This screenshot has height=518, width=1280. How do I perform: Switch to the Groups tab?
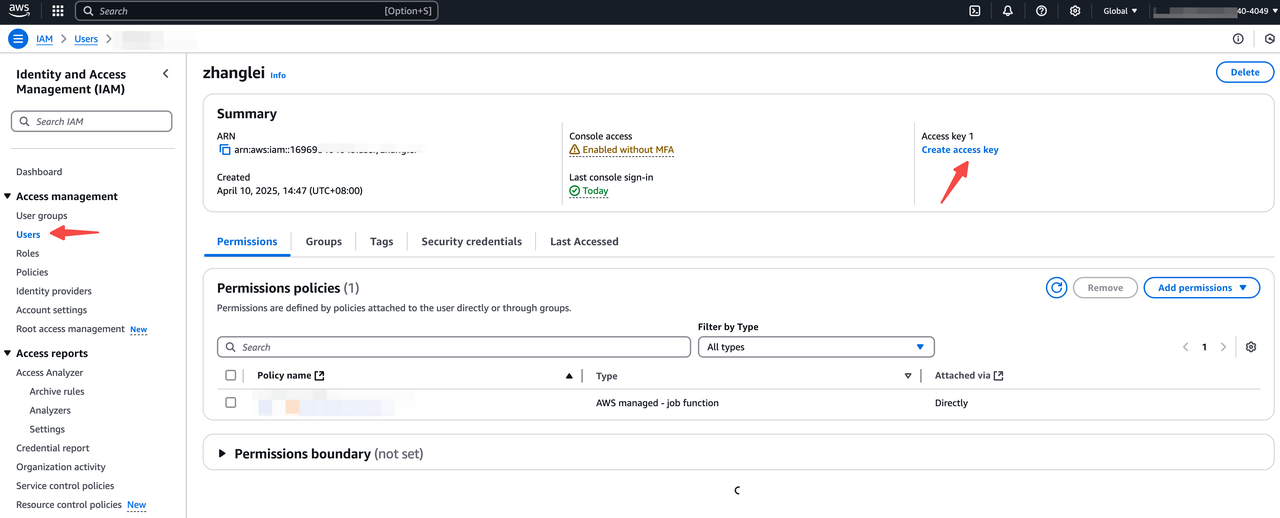click(x=323, y=242)
